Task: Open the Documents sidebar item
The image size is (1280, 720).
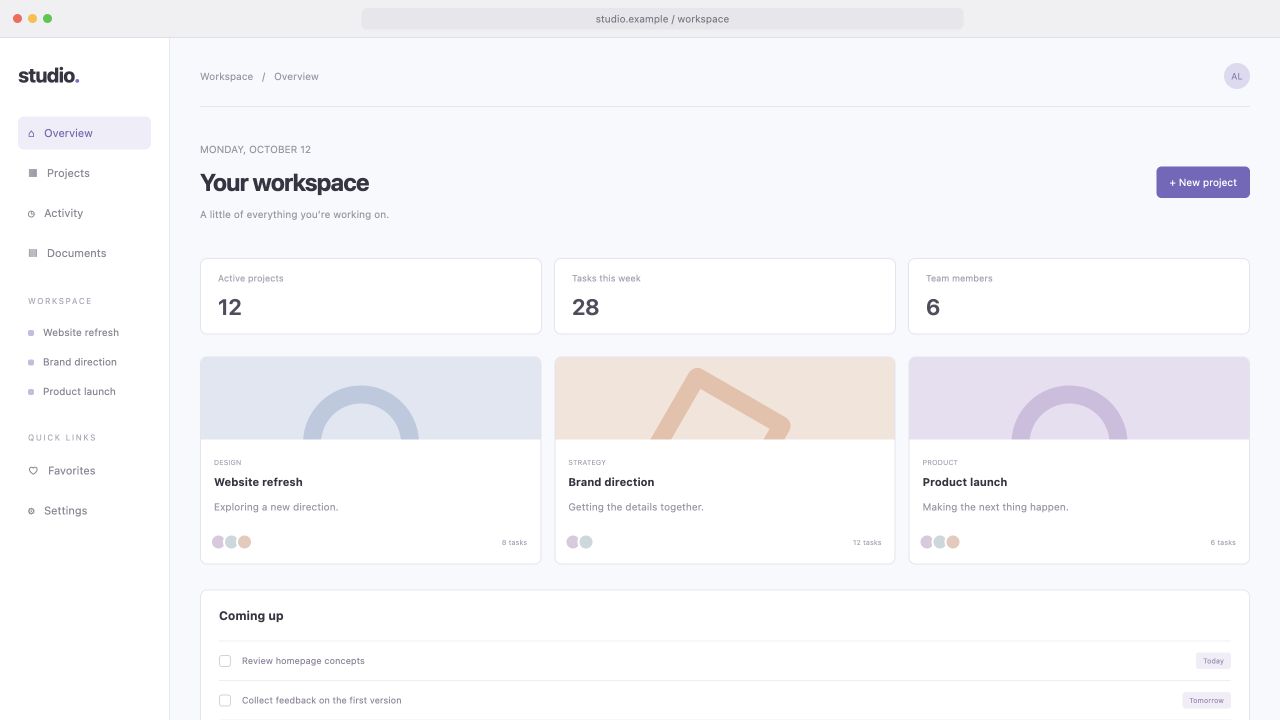Action: [x=84, y=253]
